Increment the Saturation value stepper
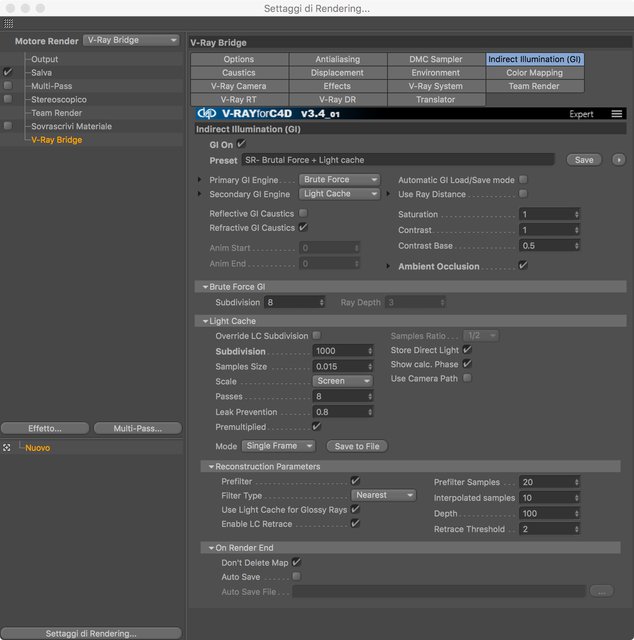Screen dimensions: 634x640 point(576,212)
